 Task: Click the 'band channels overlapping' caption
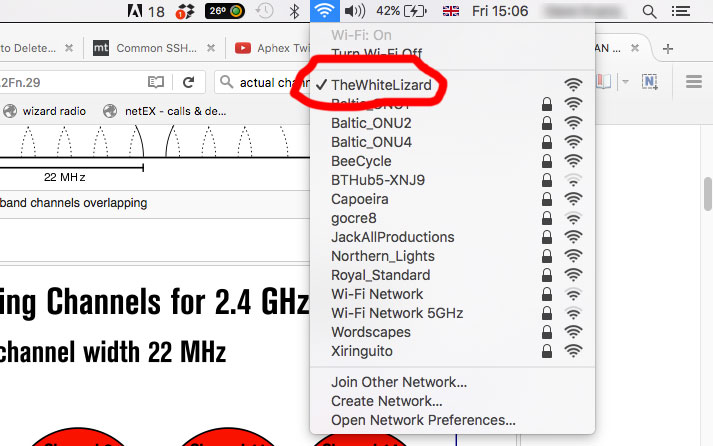pyautogui.click(x=73, y=203)
